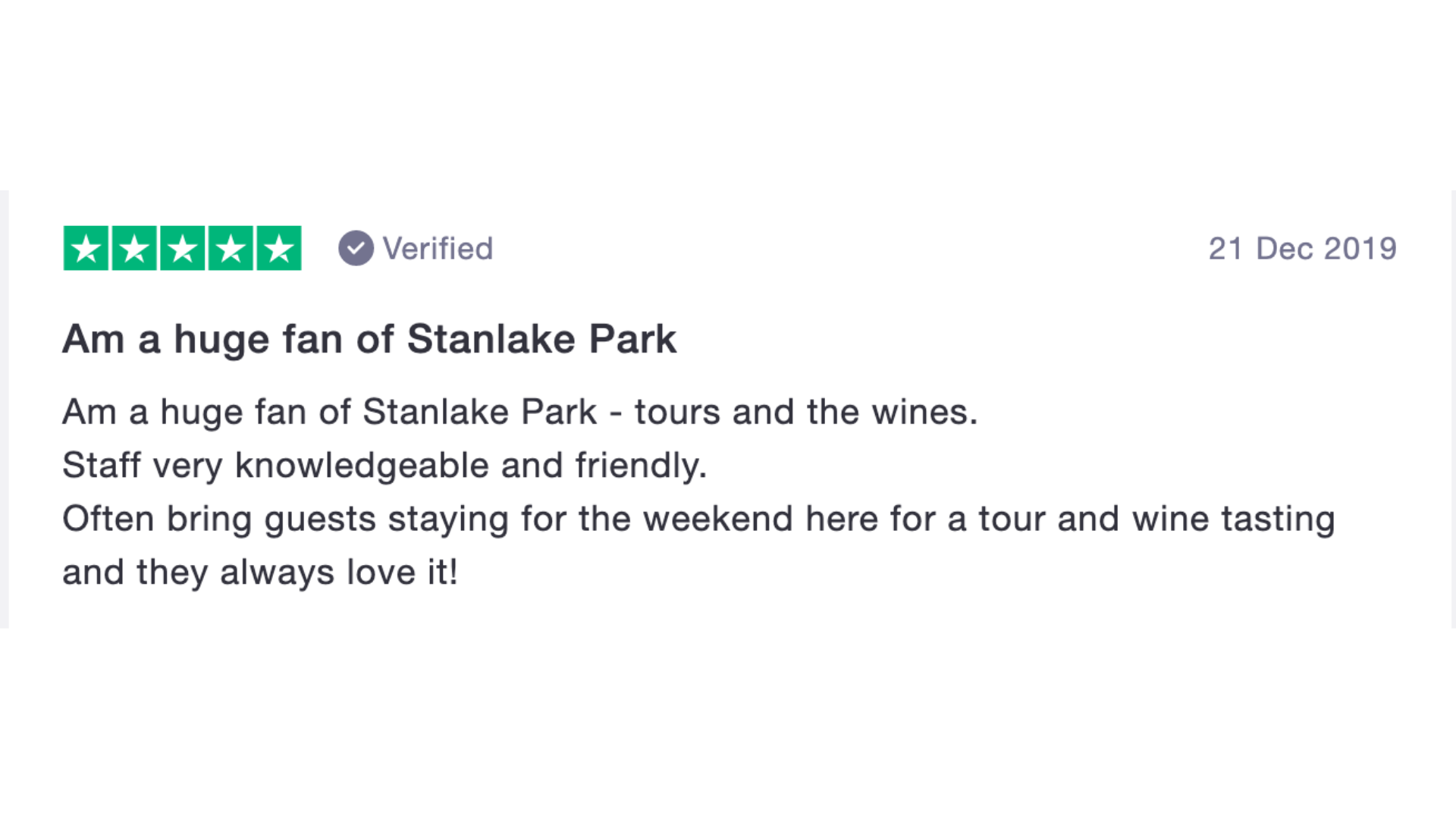Click the first green rating star
1456x819 pixels.
[x=86, y=248]
